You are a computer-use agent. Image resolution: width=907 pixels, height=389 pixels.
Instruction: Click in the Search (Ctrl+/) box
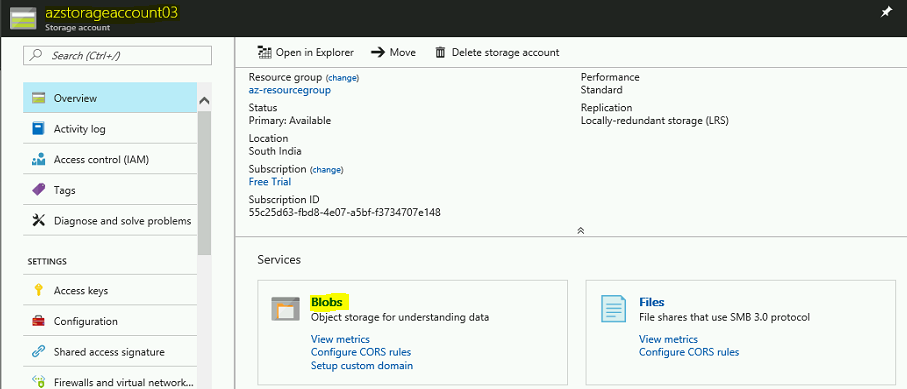pyautogui.click(x=117, y=56)
